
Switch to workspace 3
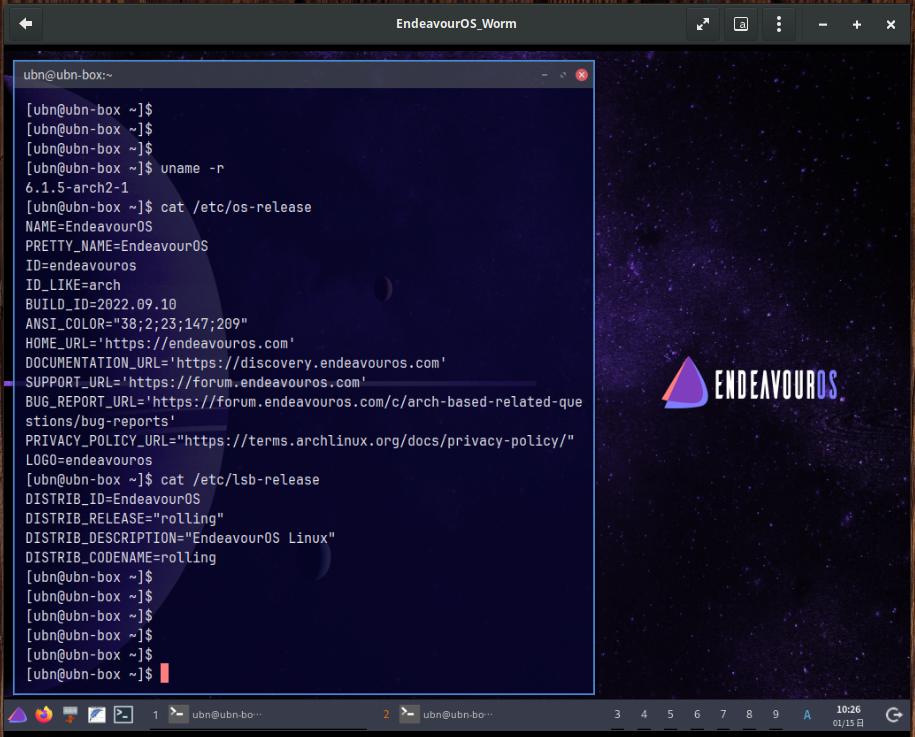coord(617,714)
